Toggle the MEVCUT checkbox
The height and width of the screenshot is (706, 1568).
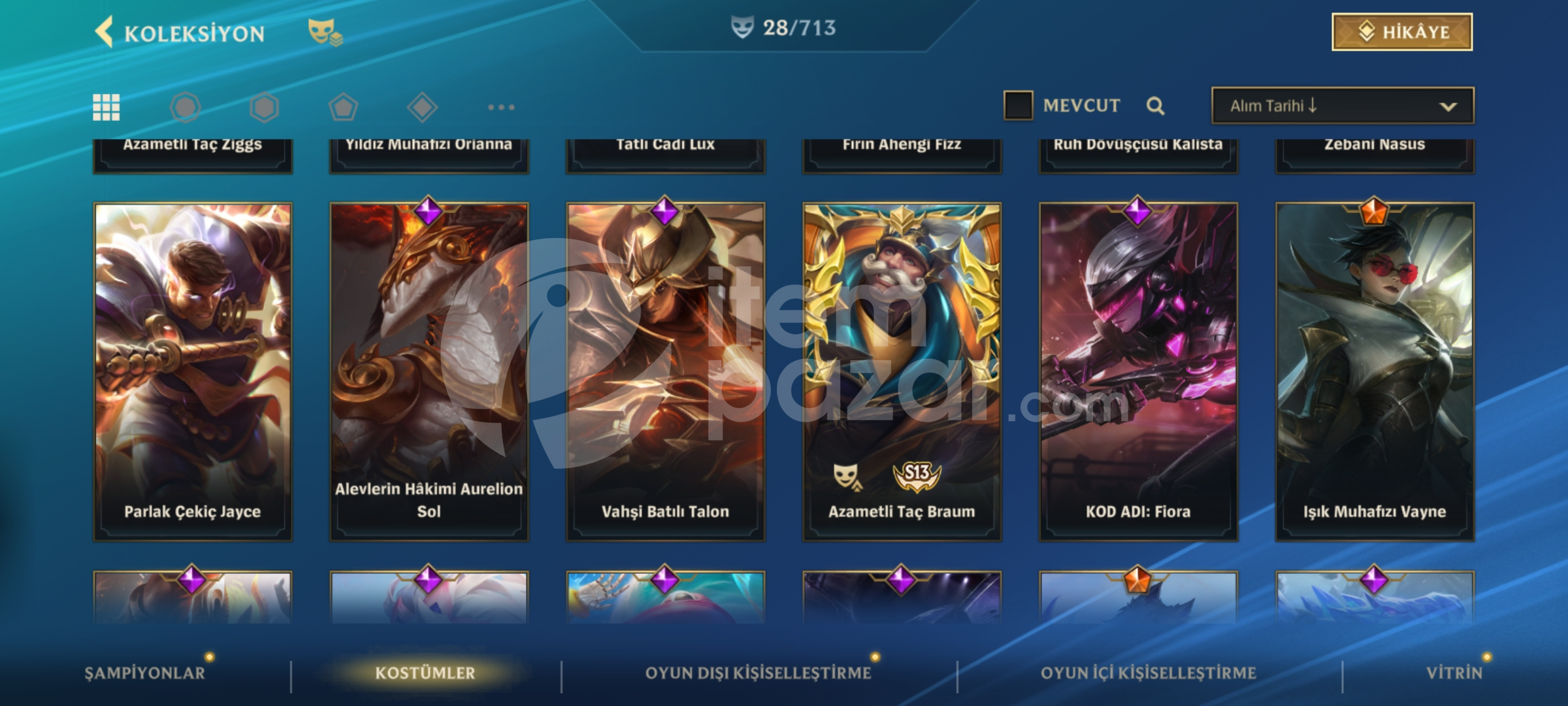tap(1018, 105)
